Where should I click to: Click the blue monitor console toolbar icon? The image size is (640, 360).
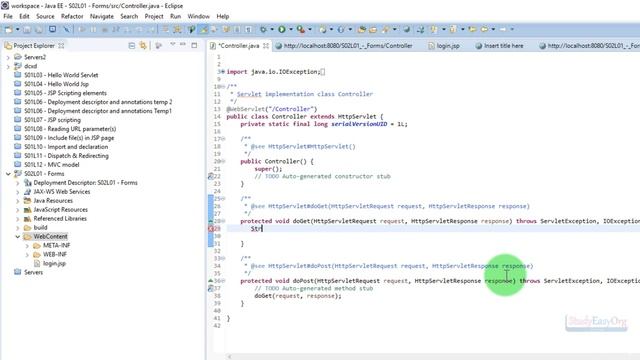coord(52,29)
